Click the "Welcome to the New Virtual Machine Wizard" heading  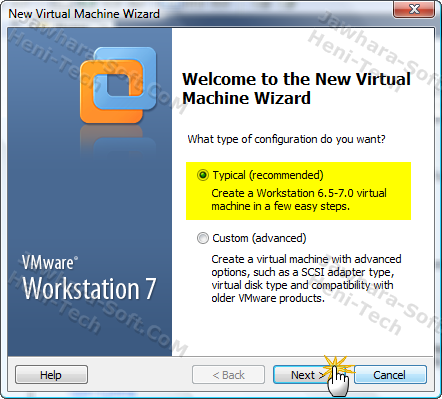296,88
